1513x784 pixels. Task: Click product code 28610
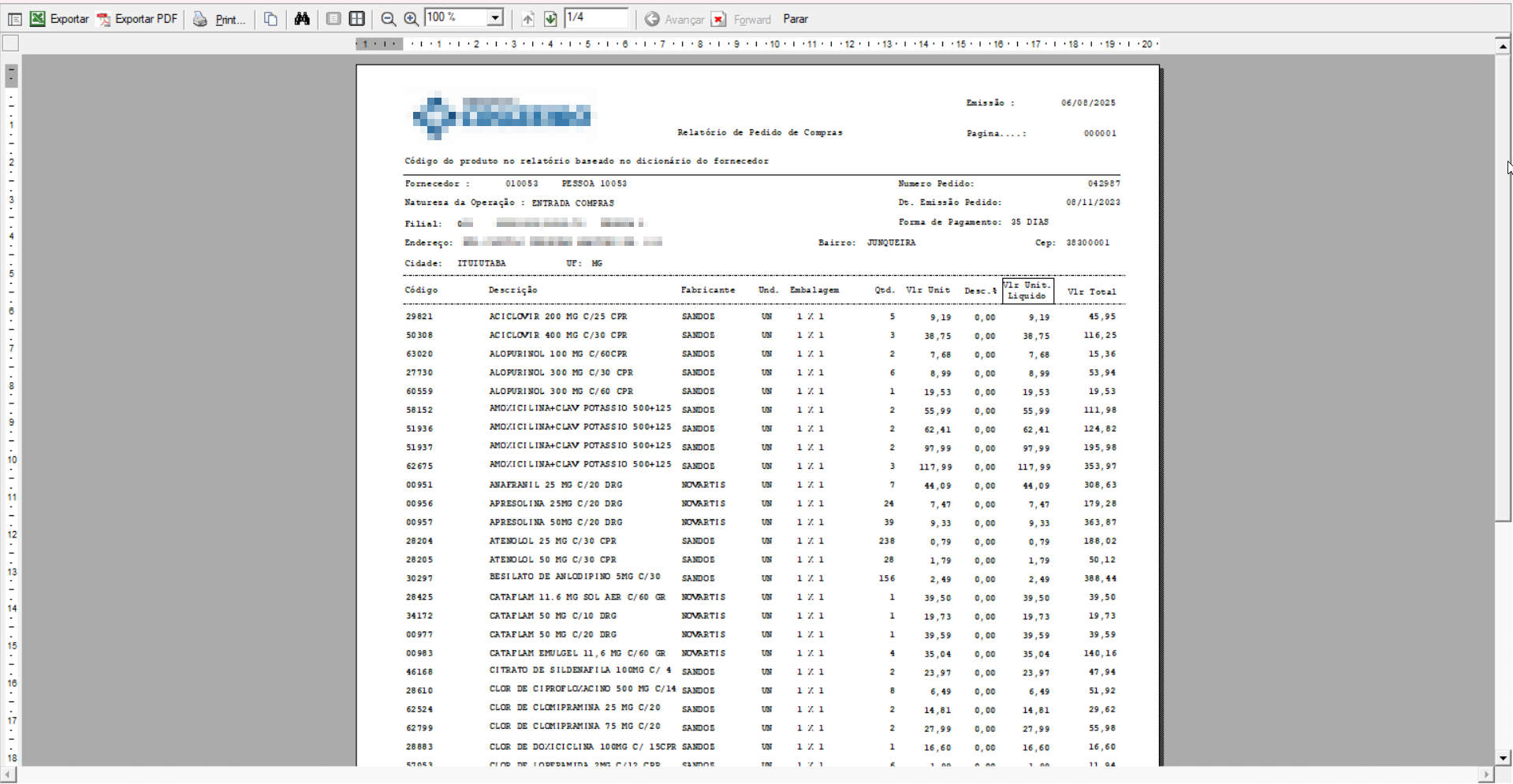tap(419, 691)
